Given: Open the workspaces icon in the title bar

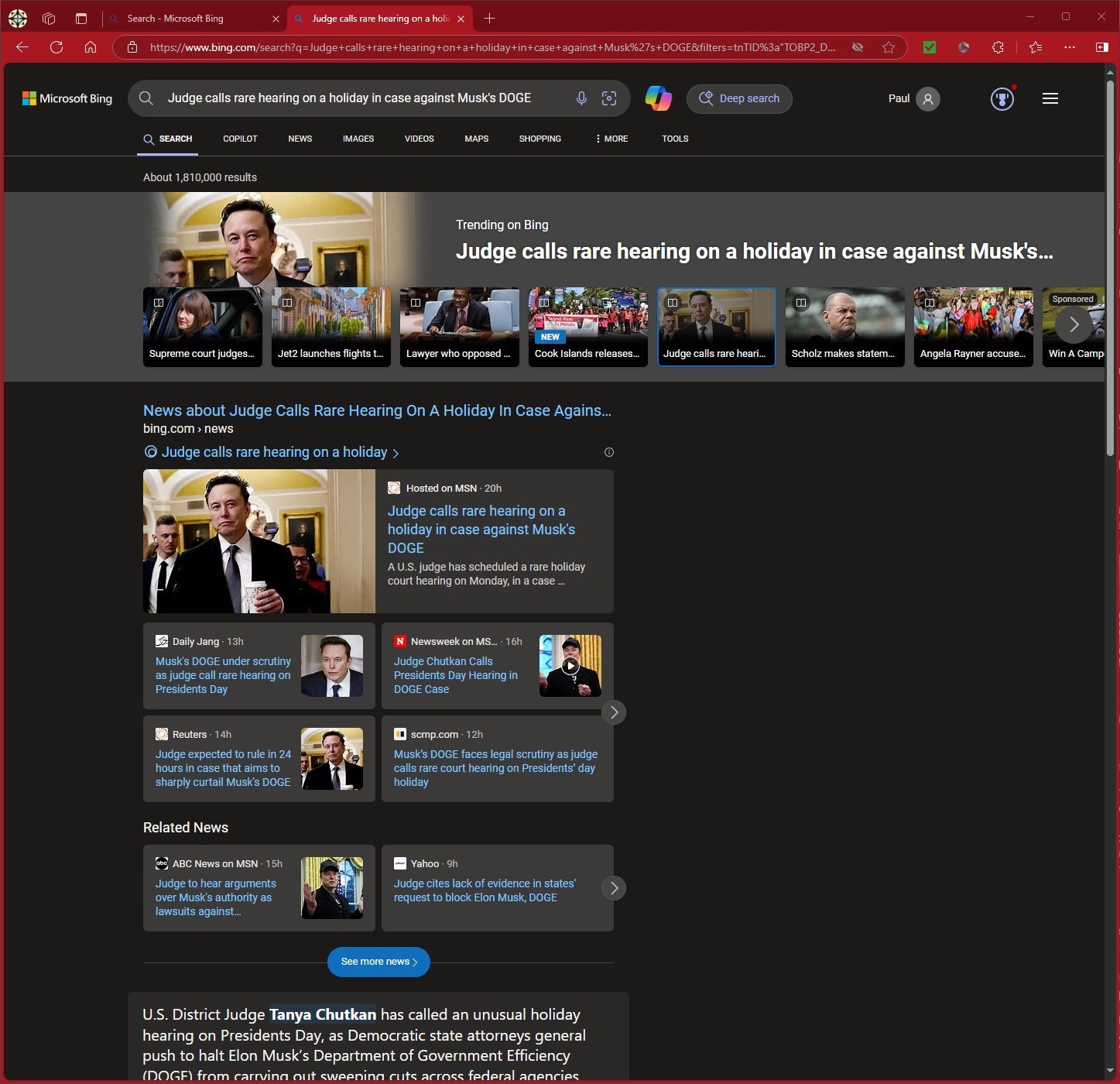Looking at the screenshot, I should point(49,18).
